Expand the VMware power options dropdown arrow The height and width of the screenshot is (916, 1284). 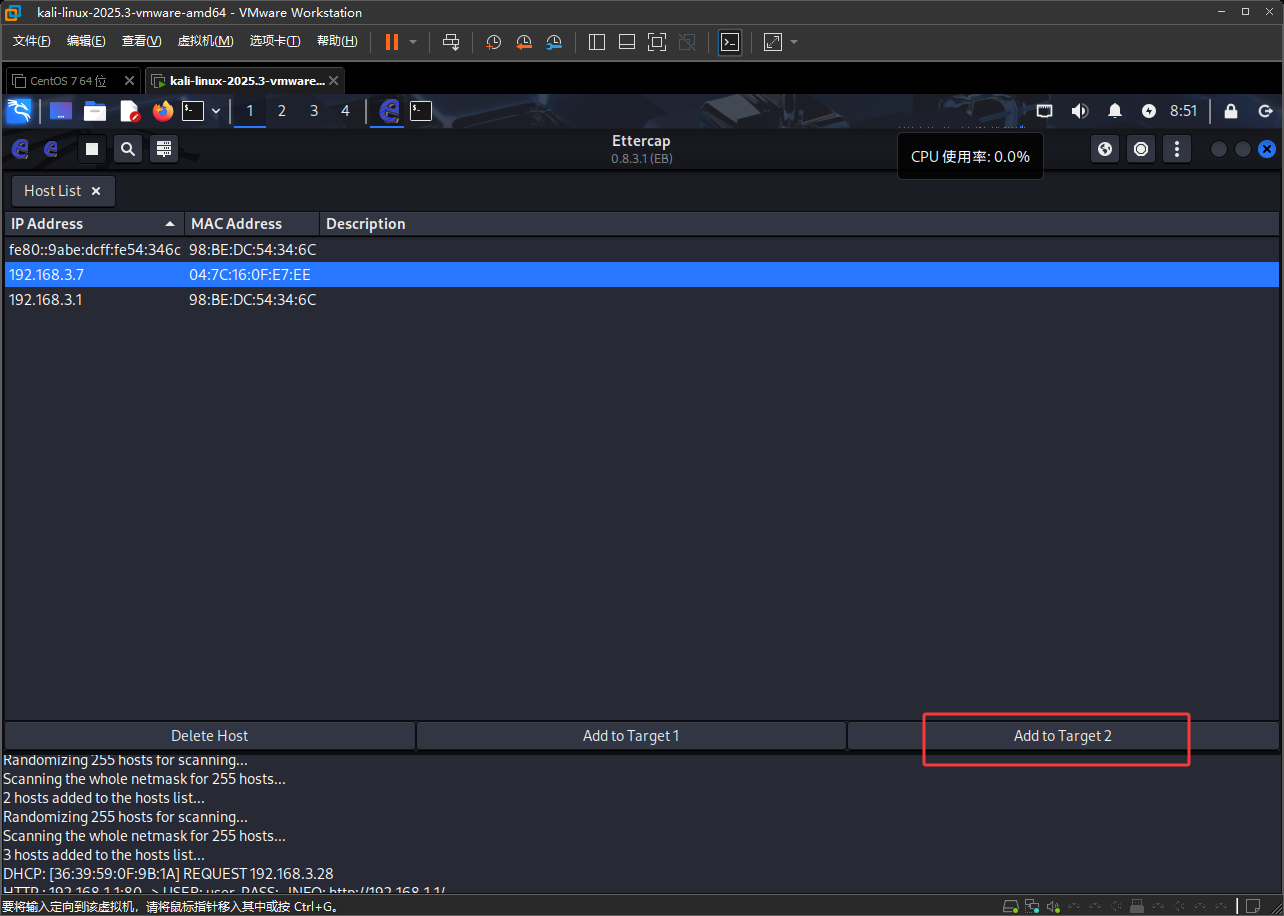(x=413, y=42)
